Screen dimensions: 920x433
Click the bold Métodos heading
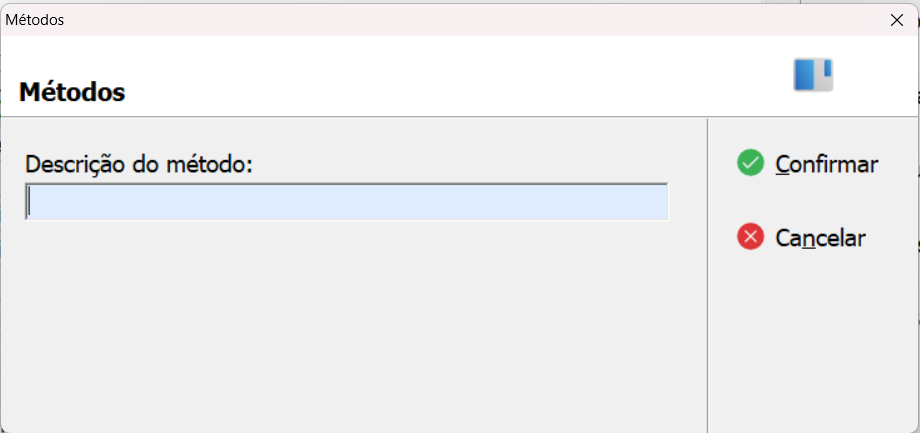coord(72,92)
